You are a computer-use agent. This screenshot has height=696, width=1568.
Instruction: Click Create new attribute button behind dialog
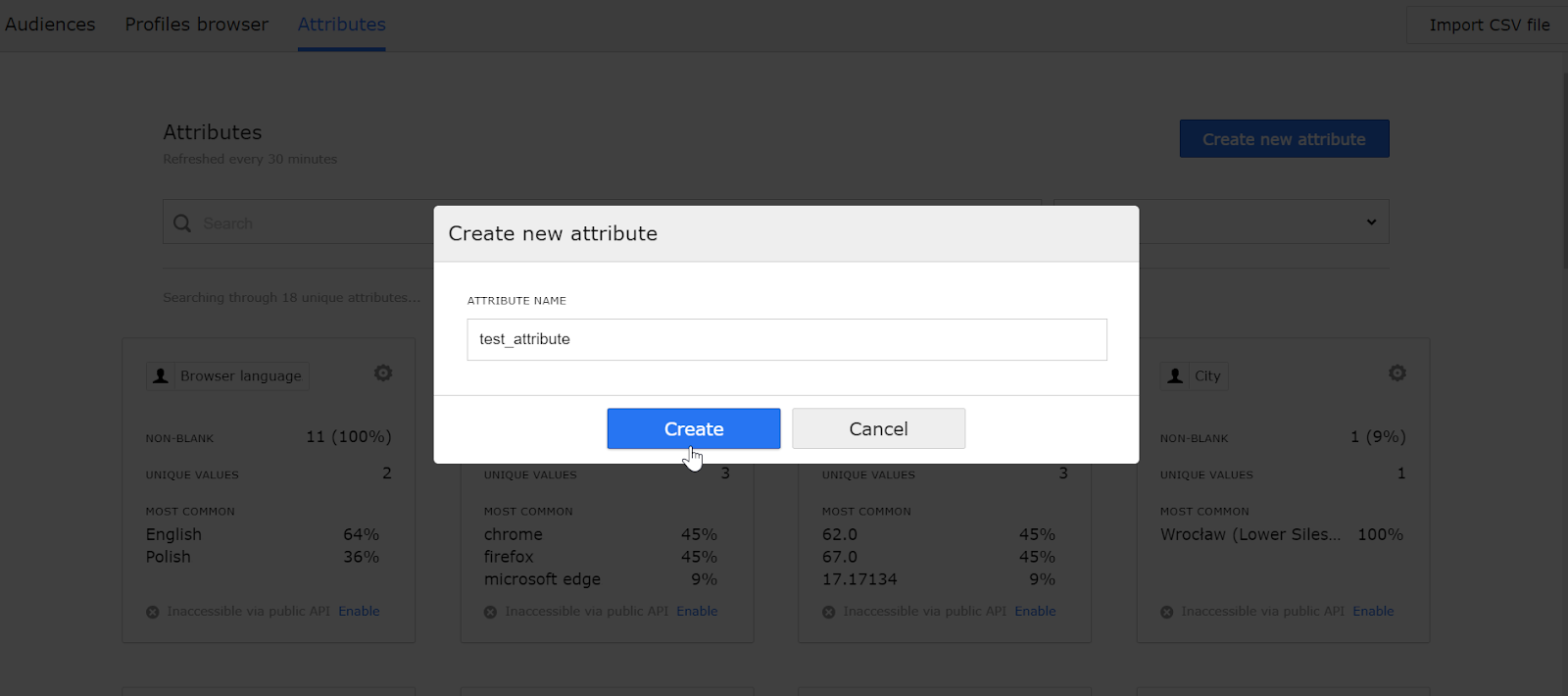[x=1284, y=139]
